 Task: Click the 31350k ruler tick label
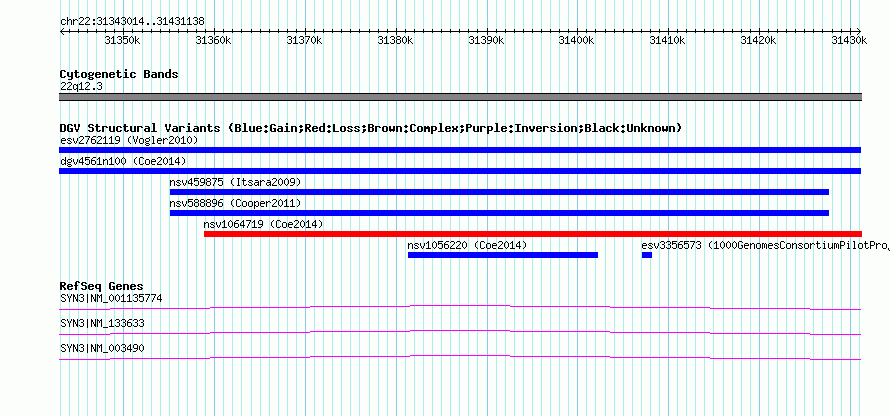tap(121, 40)
